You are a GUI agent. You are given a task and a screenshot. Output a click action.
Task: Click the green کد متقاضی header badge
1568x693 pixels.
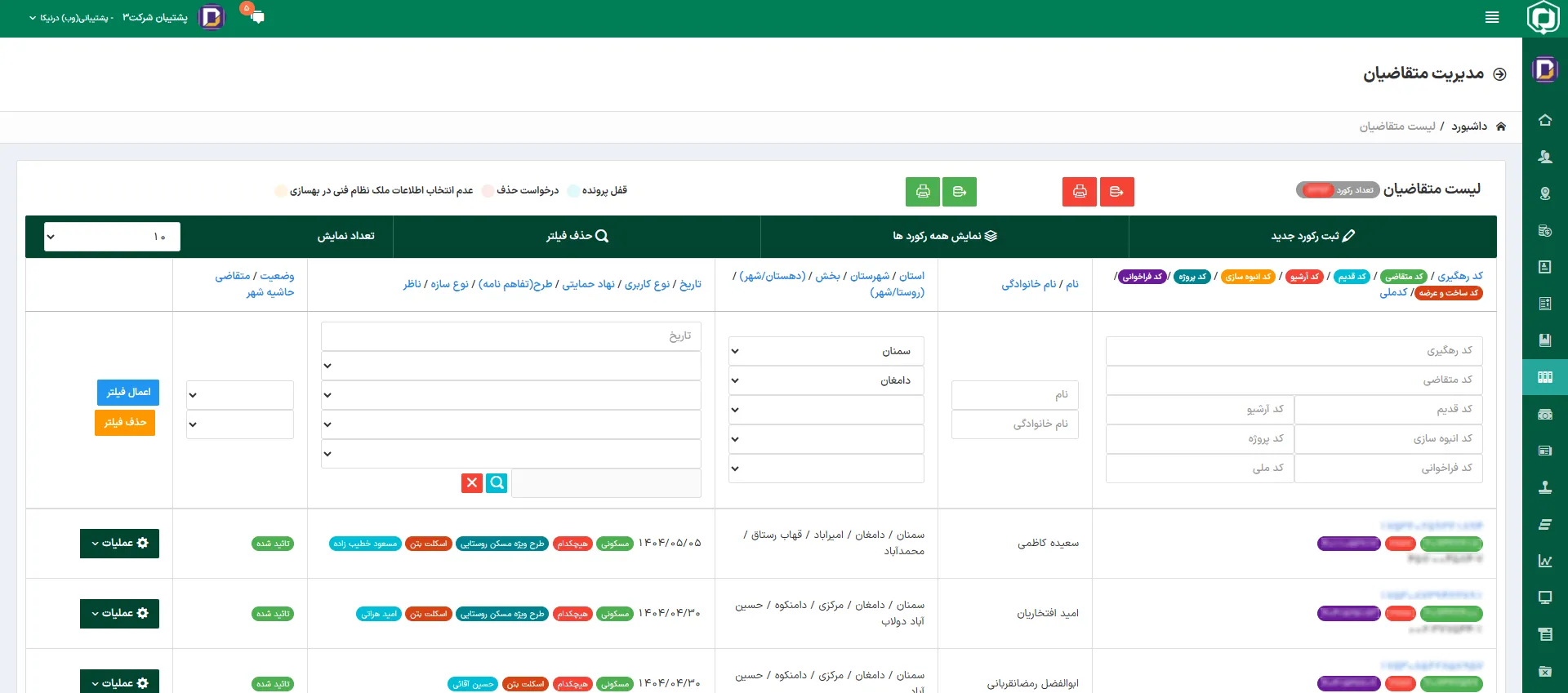pos(1404,277)
